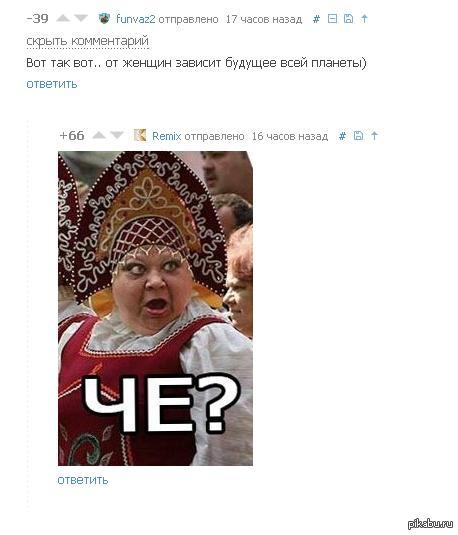Reply to funvaz2 comment 'ответить'

[x=52, y=84]
